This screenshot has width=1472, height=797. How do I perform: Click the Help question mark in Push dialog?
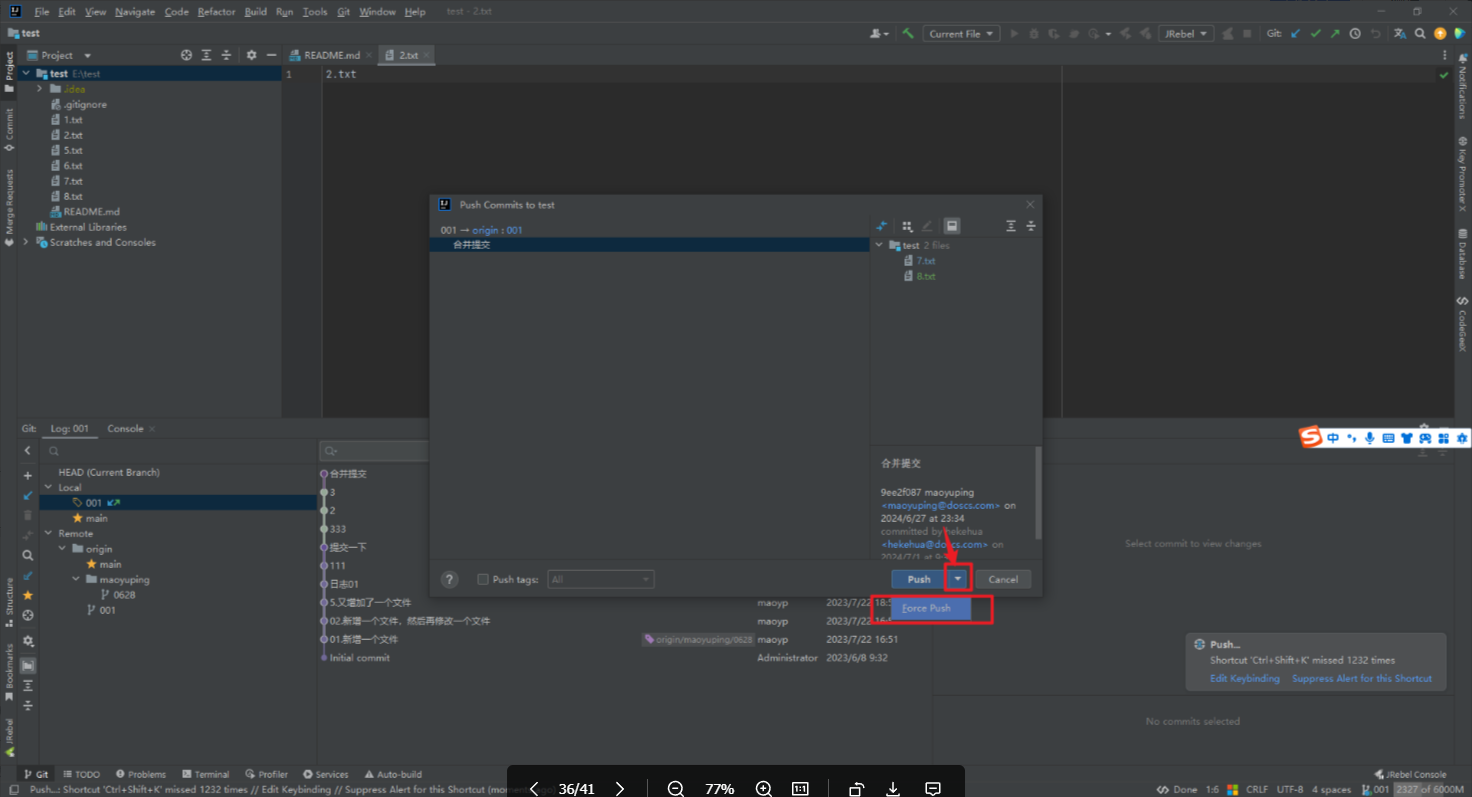pos(450,579)
